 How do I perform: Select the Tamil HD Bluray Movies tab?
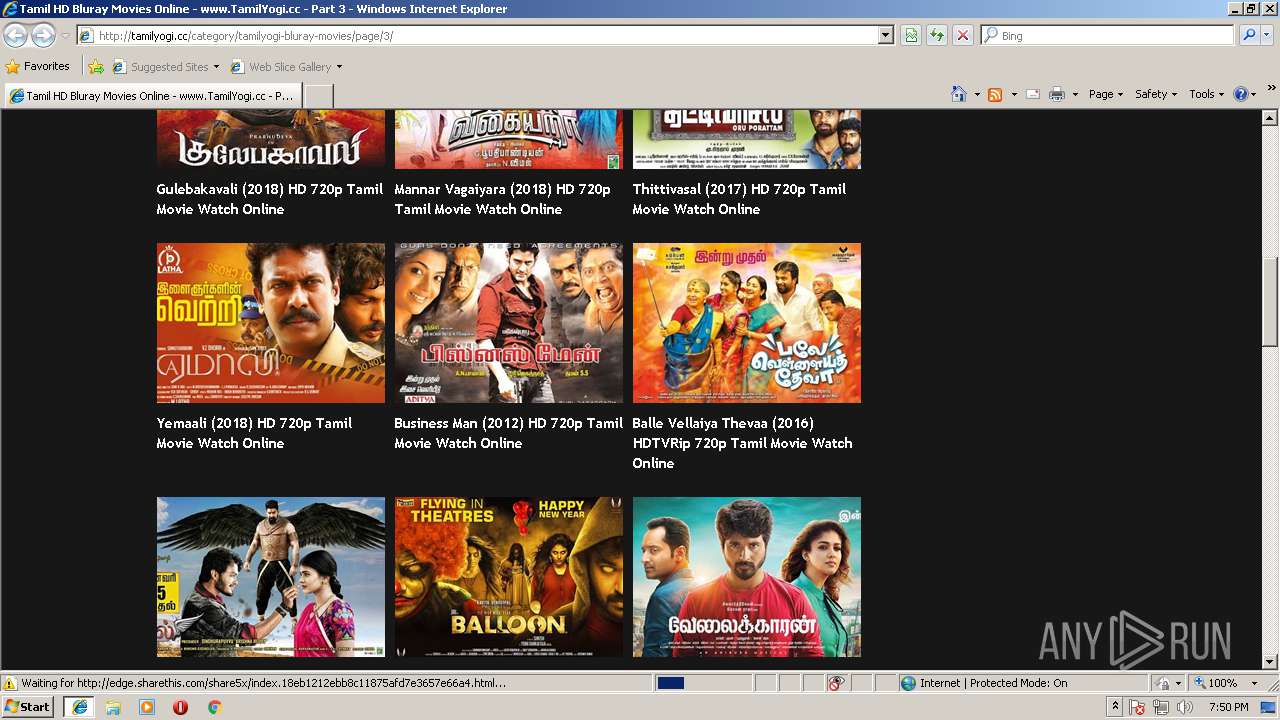coord(151,96)
